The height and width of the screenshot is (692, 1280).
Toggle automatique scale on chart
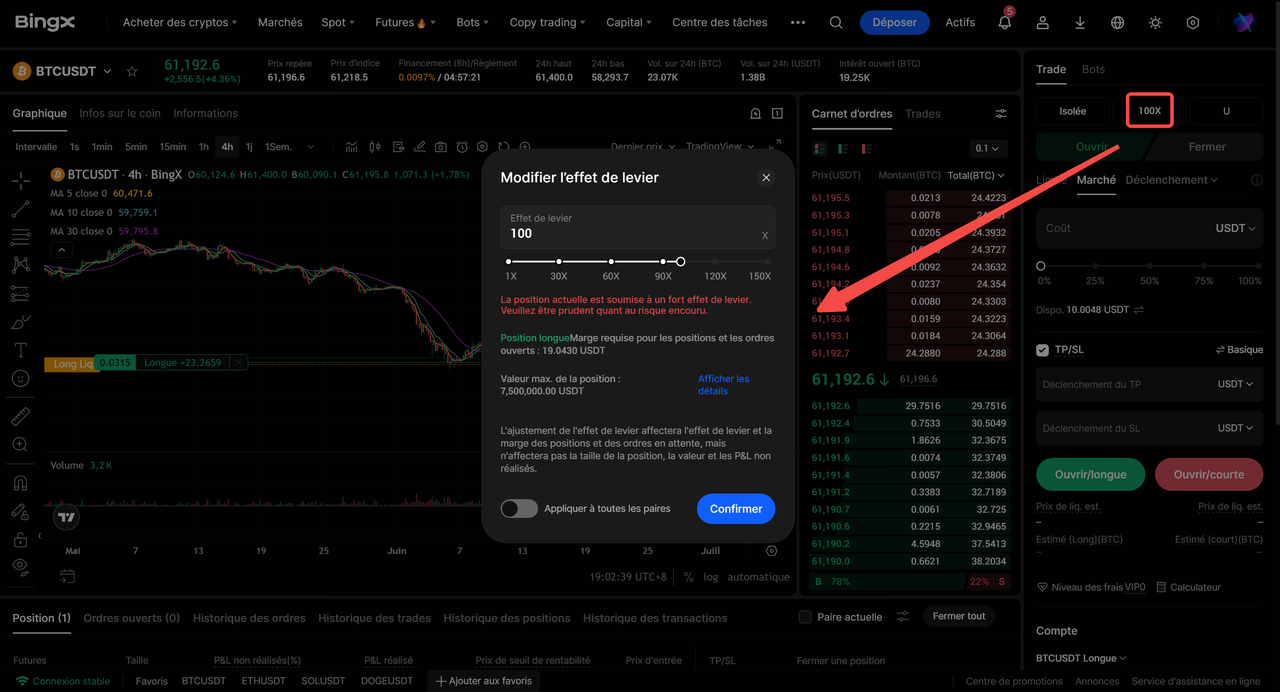click(x=758, y=577)
